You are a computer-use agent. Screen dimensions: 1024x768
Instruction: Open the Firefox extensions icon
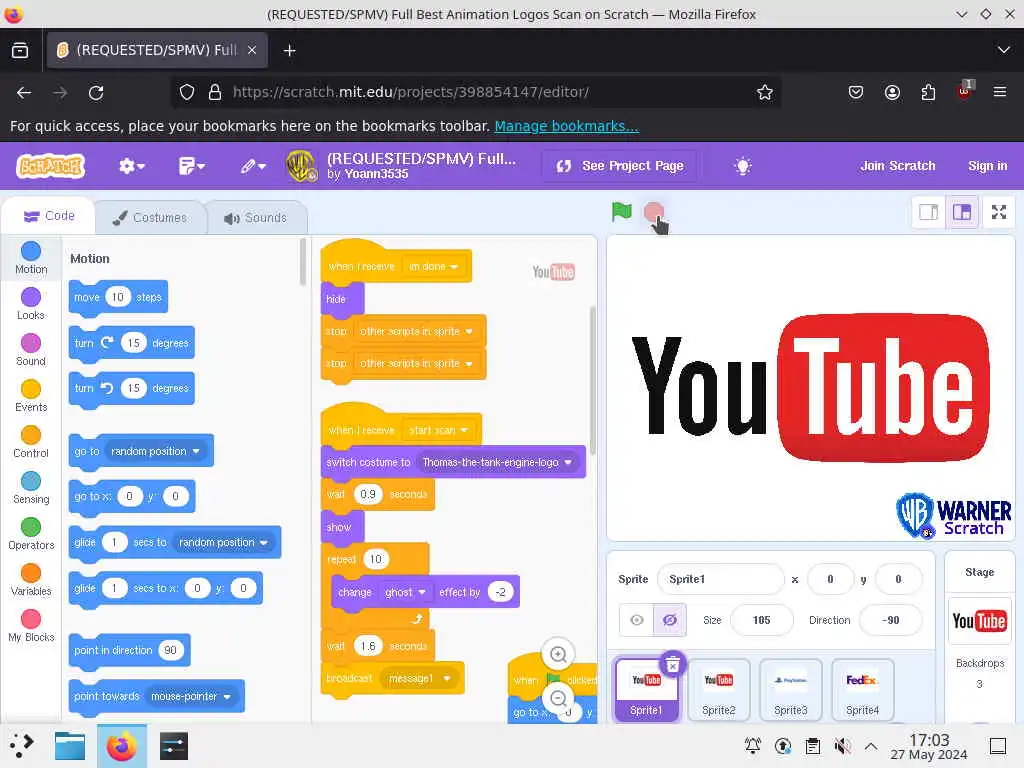pos(928,93)
